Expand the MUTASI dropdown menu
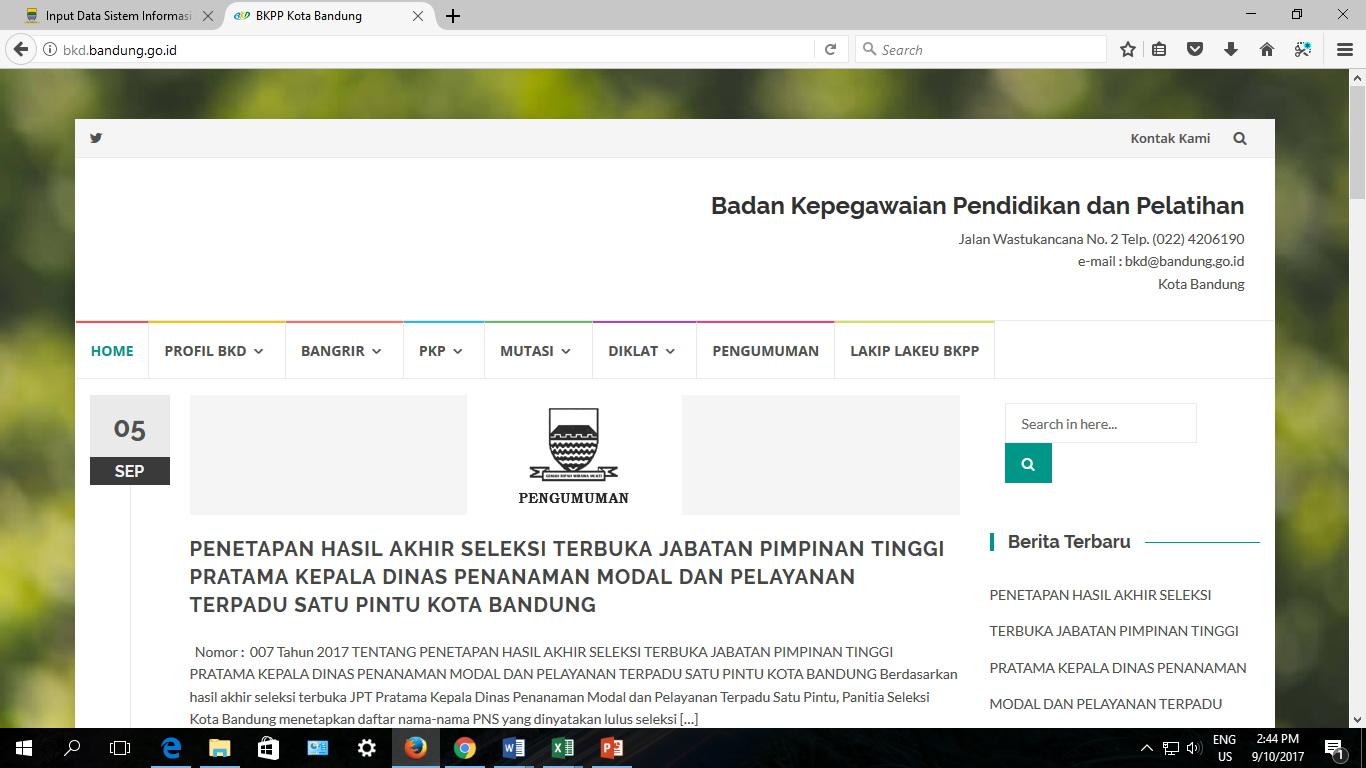Image resolution: width=1366 pixels, height=768 pixels. [x=536, y=351]
